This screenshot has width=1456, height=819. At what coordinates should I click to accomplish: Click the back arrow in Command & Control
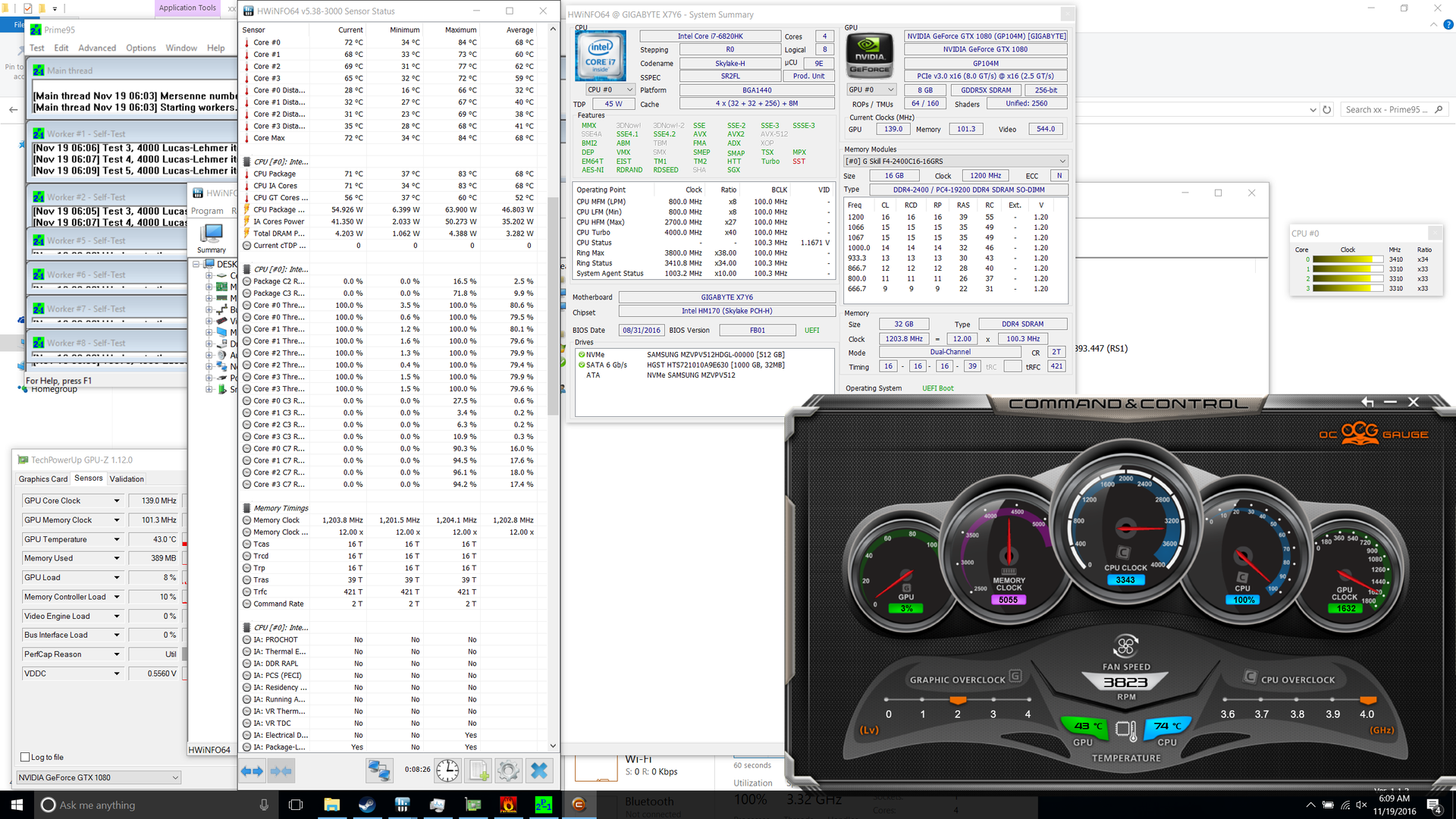pos(1367,402)
